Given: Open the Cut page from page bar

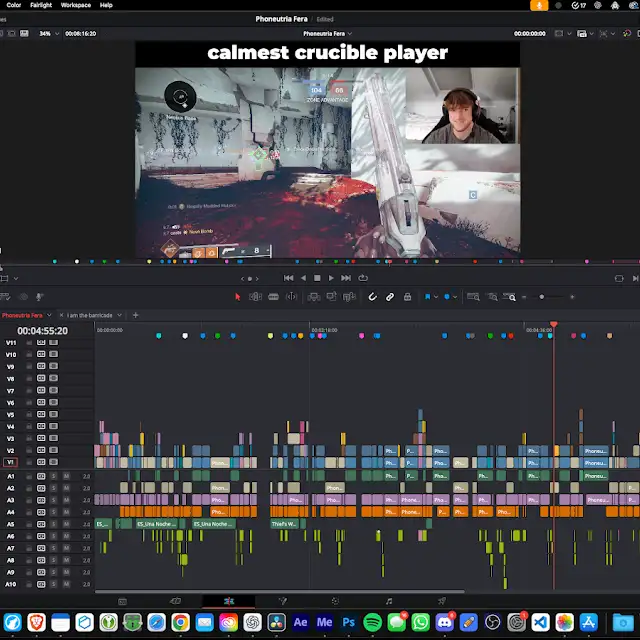Looking at the screenshot, I should [x=175, y=601].
